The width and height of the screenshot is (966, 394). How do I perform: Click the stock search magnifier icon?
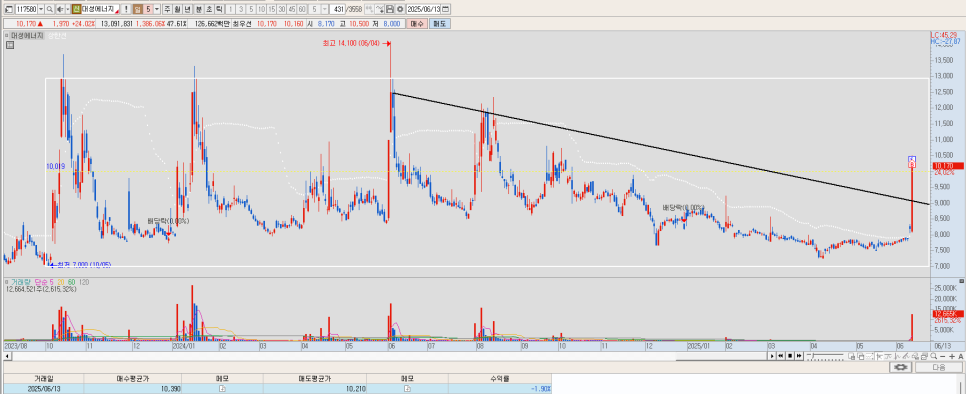(x=49, y=9)
